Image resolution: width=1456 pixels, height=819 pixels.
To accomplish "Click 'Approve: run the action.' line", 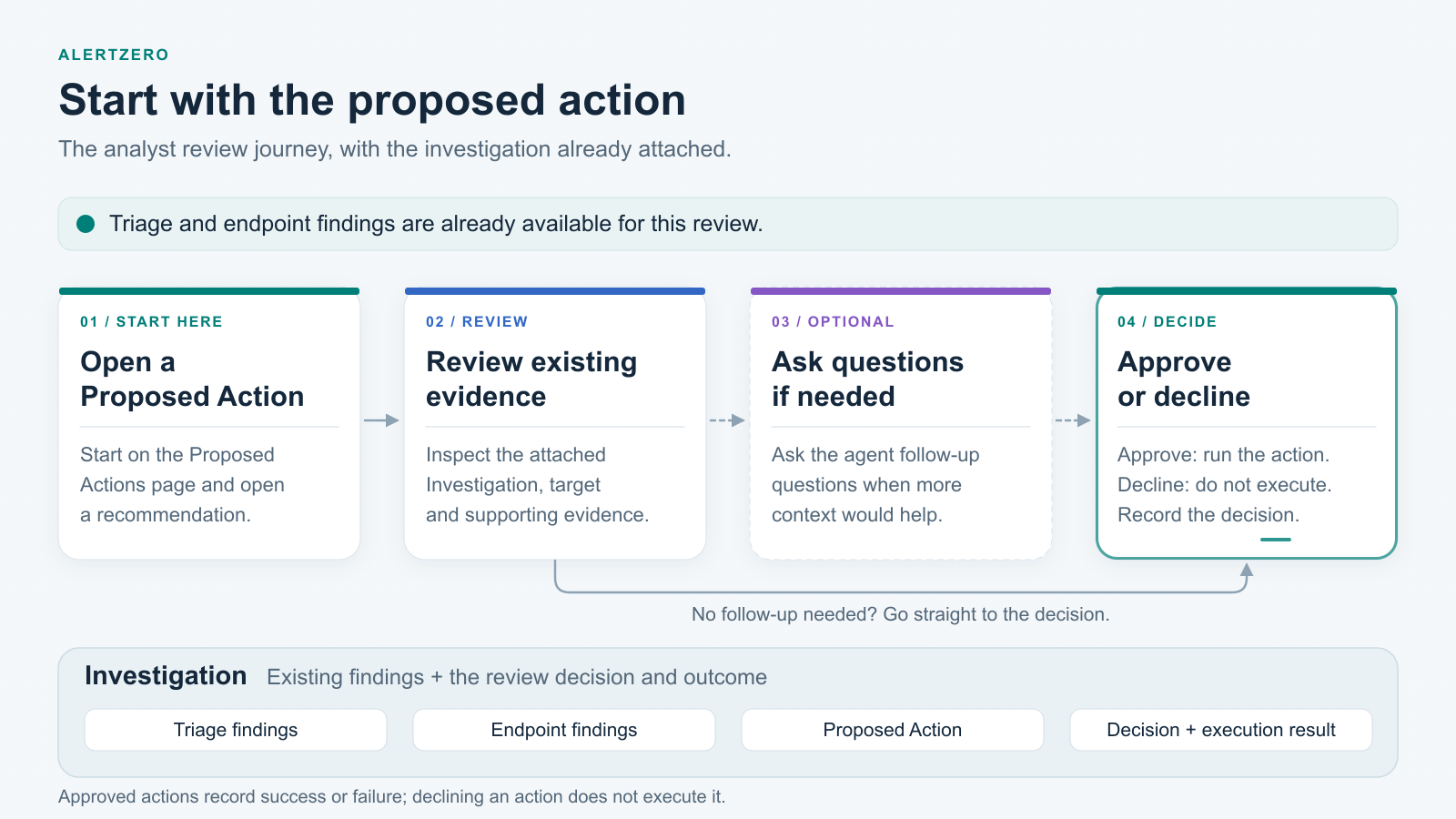I will [x=1223, y=455].
